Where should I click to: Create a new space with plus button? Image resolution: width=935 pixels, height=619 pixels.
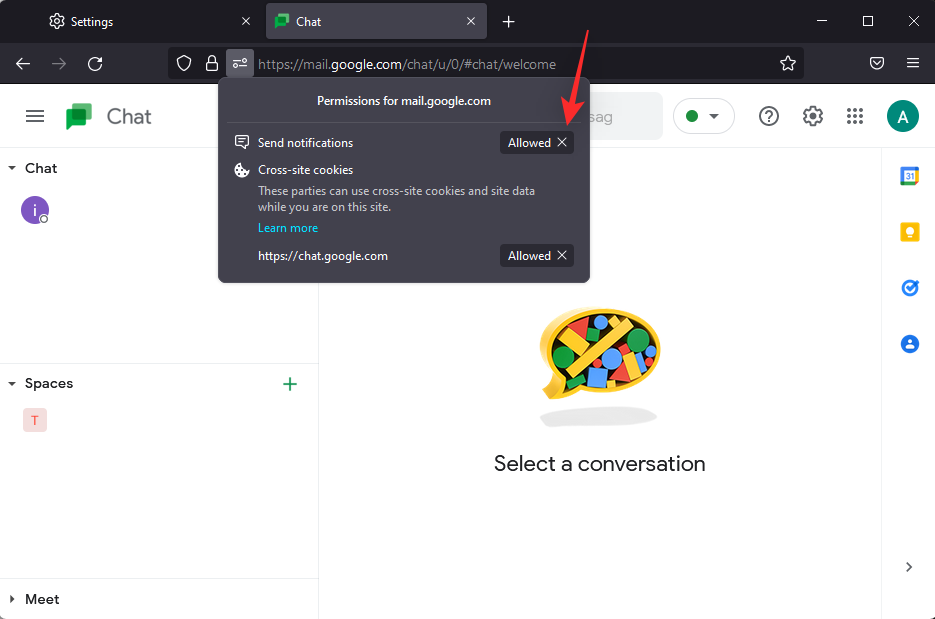tap(290, 384)
